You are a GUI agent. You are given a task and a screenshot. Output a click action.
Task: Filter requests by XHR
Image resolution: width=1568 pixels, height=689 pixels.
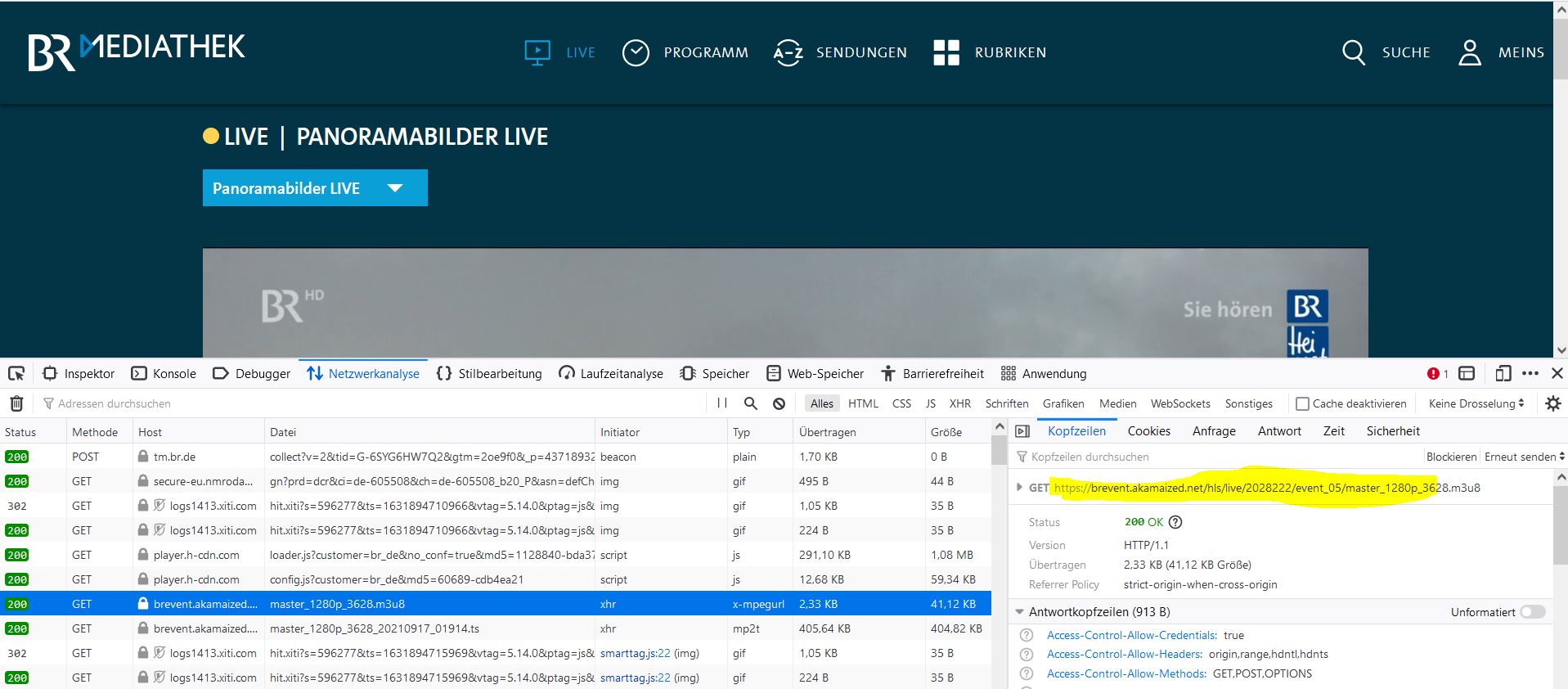(959, 403)
